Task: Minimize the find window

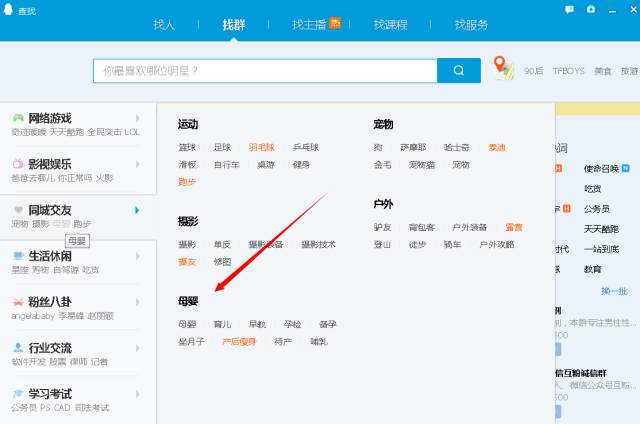Action: click(612, 11)
